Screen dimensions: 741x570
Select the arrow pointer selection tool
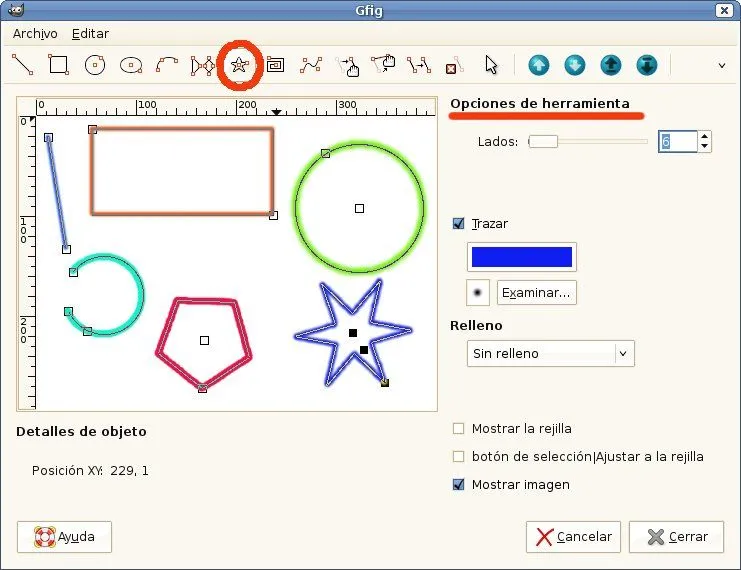pyautogui.click(x=491, y=65)
